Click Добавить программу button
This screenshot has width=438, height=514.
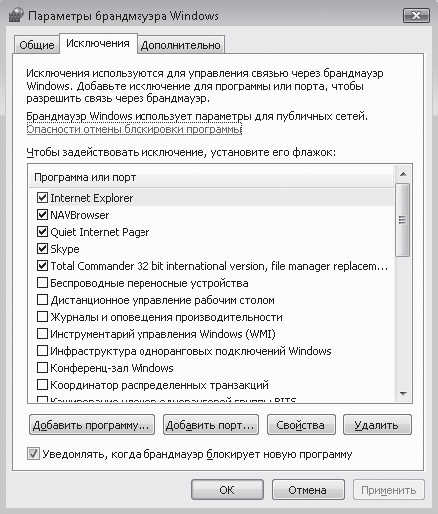click(92, 425)
